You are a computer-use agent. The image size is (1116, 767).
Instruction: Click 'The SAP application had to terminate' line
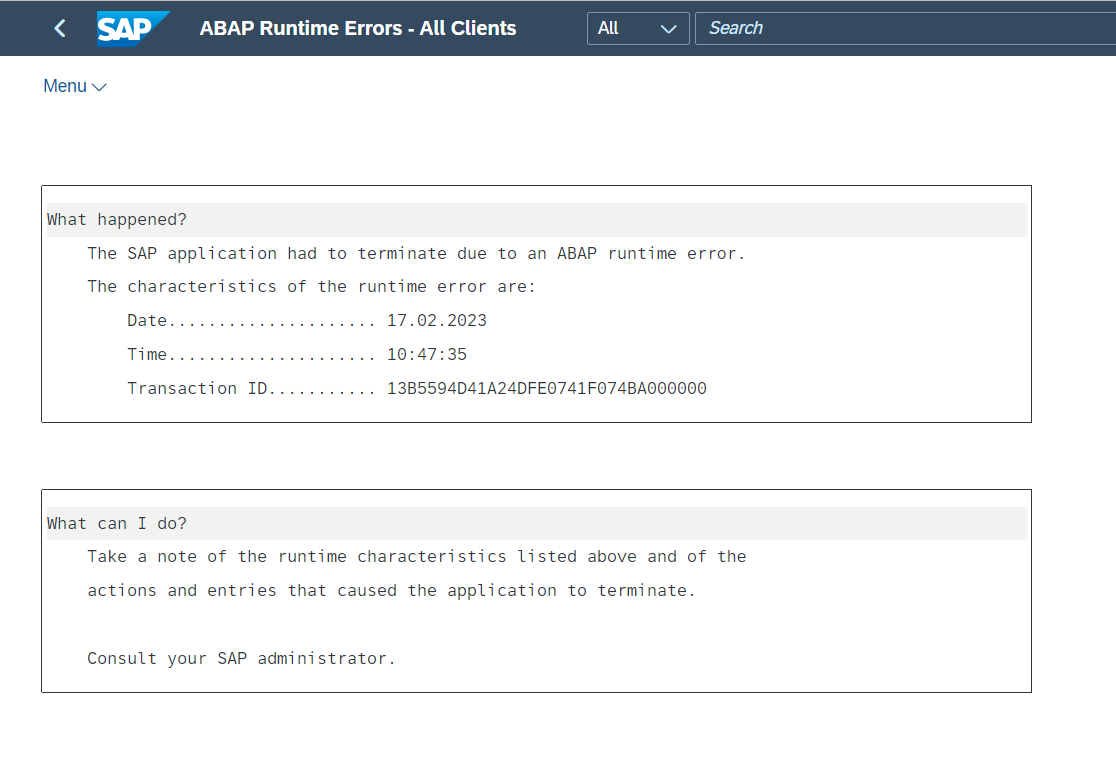click(416, 254)
